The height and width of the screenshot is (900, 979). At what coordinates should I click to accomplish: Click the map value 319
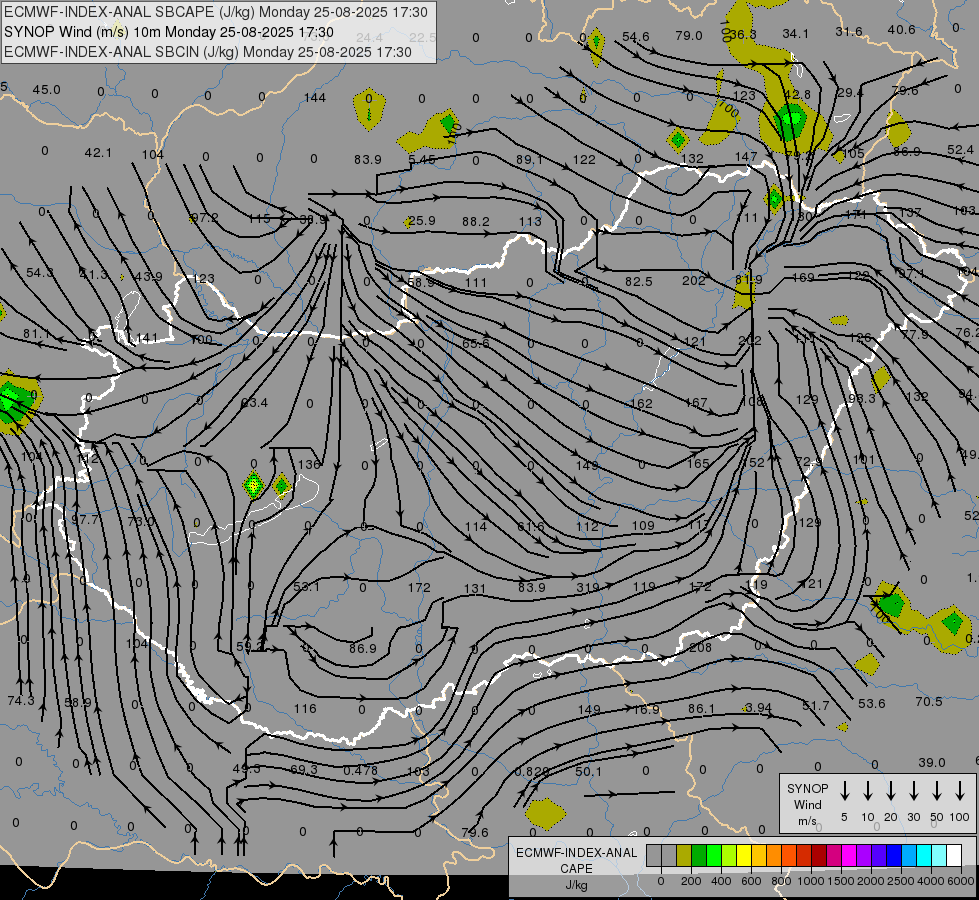click(587, 587)
